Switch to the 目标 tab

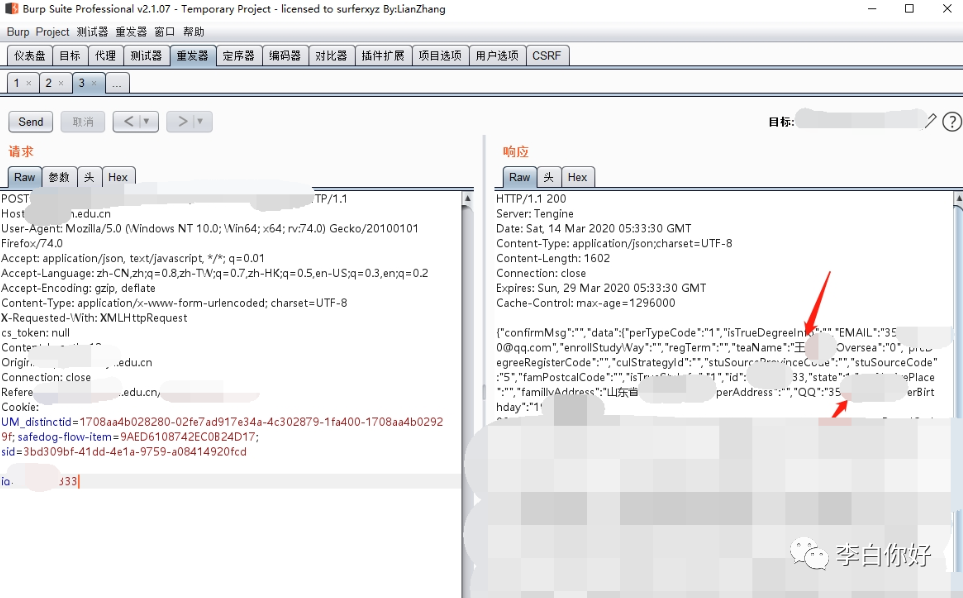[x=70, y=56]
